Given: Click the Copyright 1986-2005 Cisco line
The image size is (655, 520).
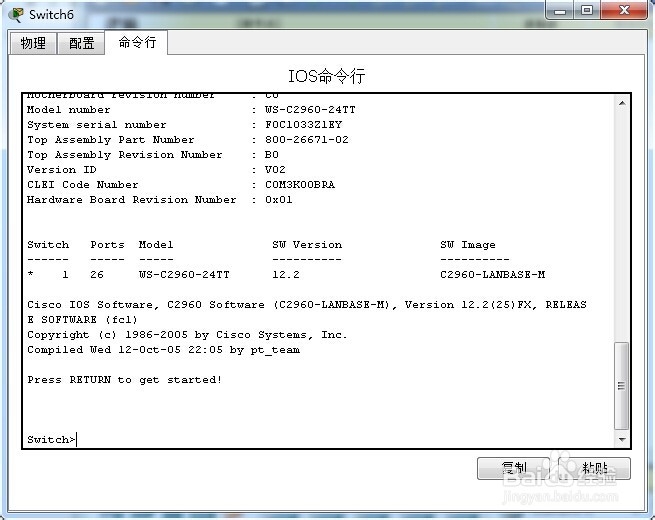Looking at the screenshot, I should [187, 335].
